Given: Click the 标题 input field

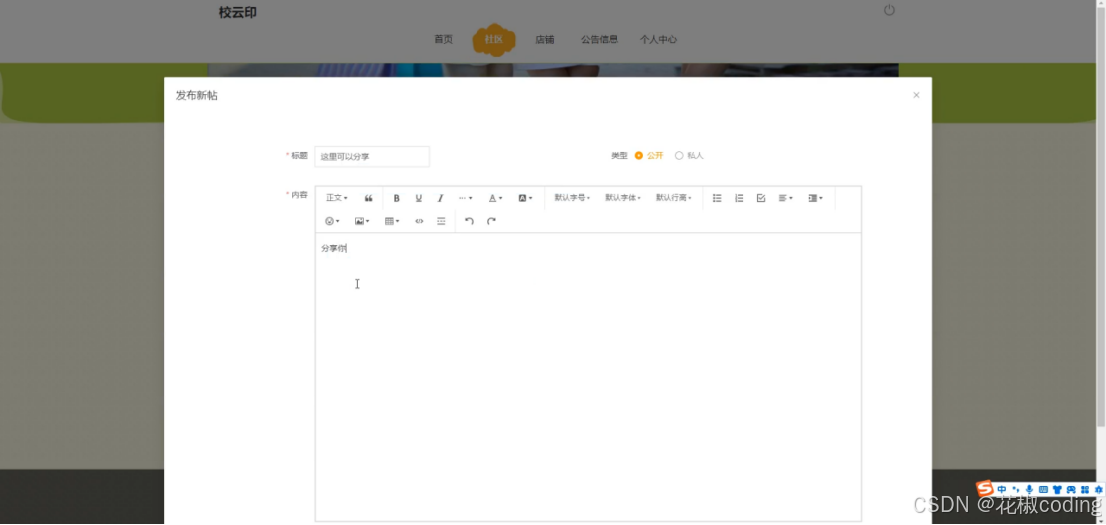Looking at the screenshot, I should coord(372,156).
